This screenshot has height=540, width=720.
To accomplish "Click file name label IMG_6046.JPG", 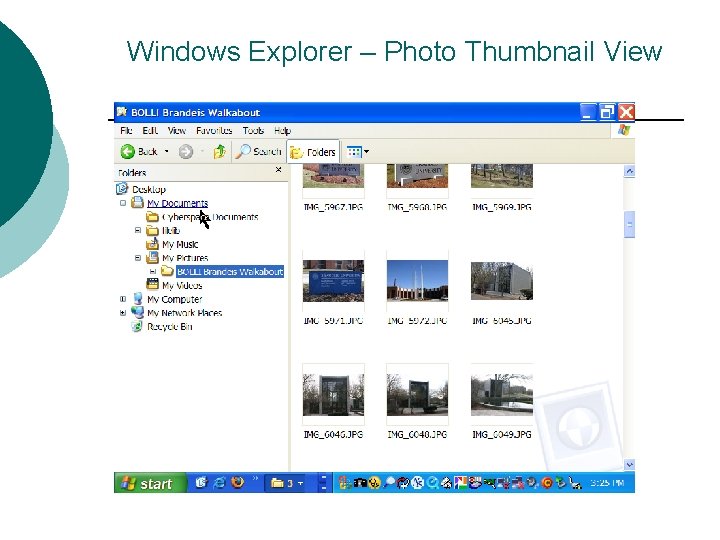I will [x=333, y=434].
